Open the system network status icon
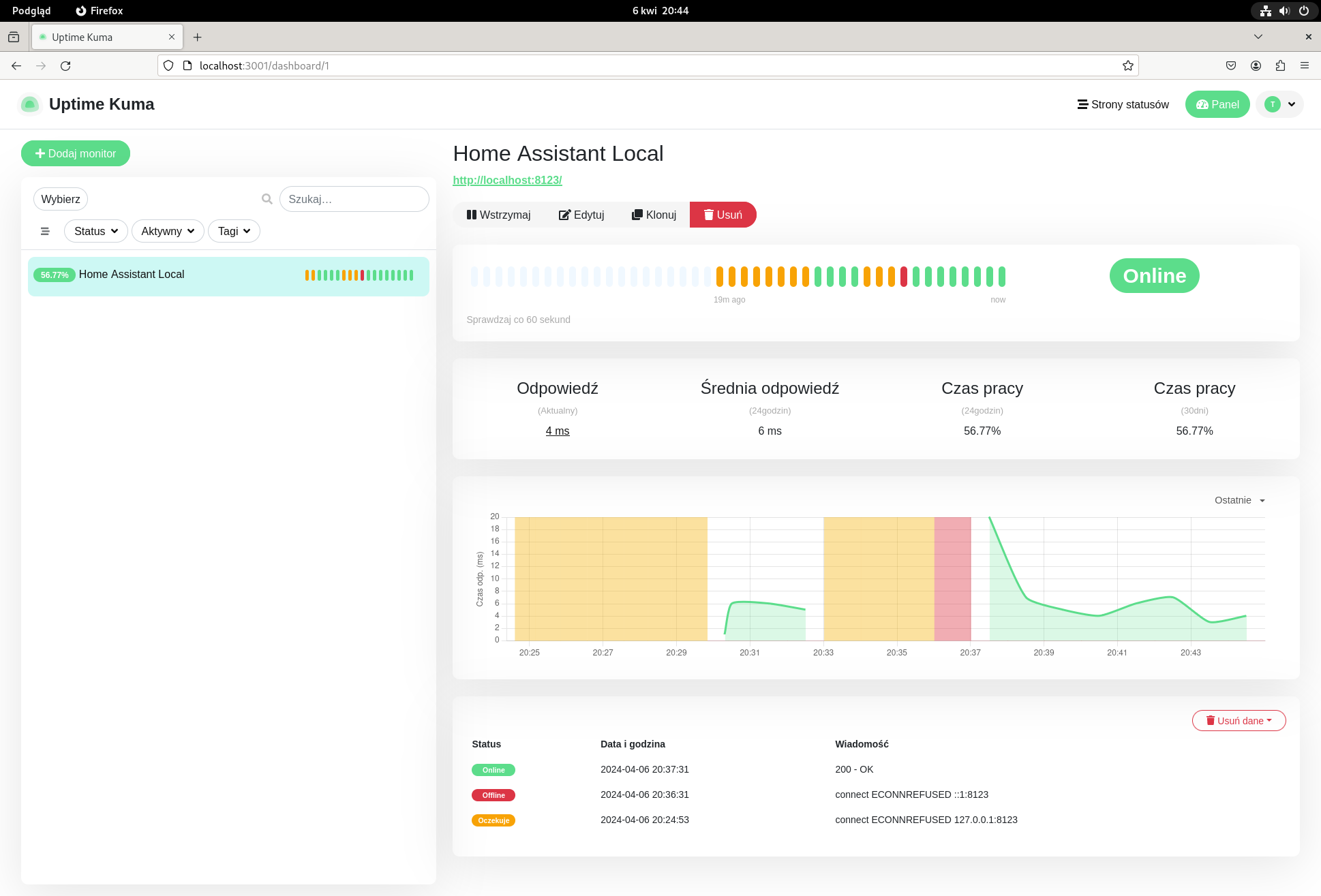This screenshot has height=896, width=1321. [x=1266, y=11]
